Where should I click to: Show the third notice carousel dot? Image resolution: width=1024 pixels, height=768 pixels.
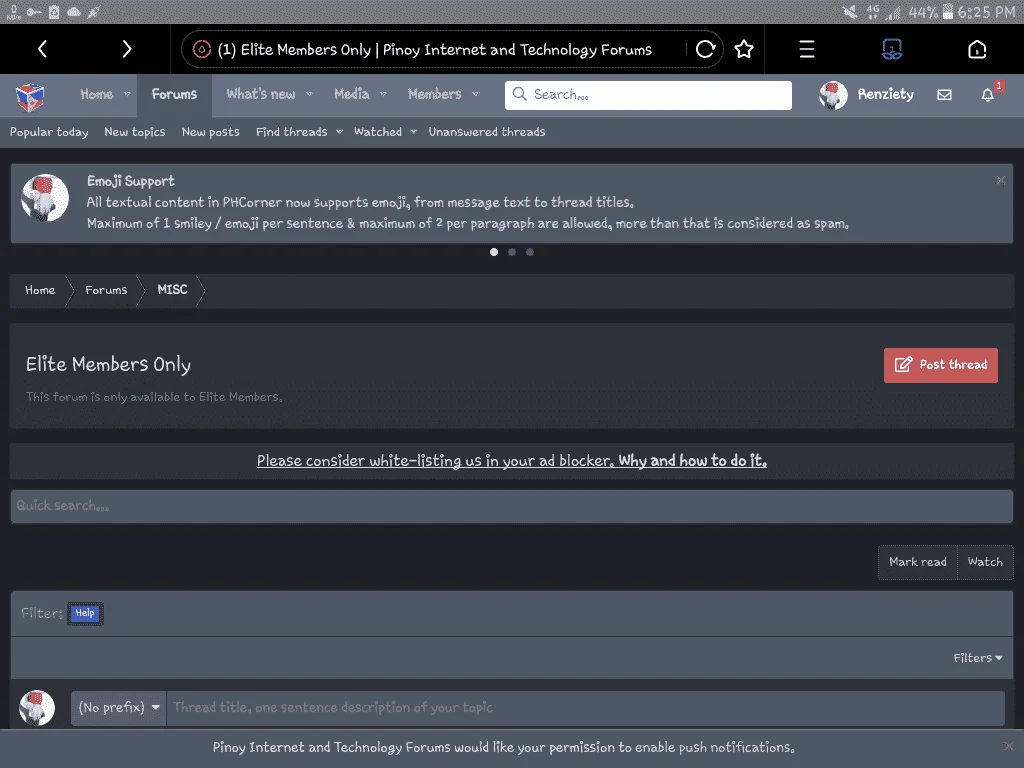[x=530, y=252]
